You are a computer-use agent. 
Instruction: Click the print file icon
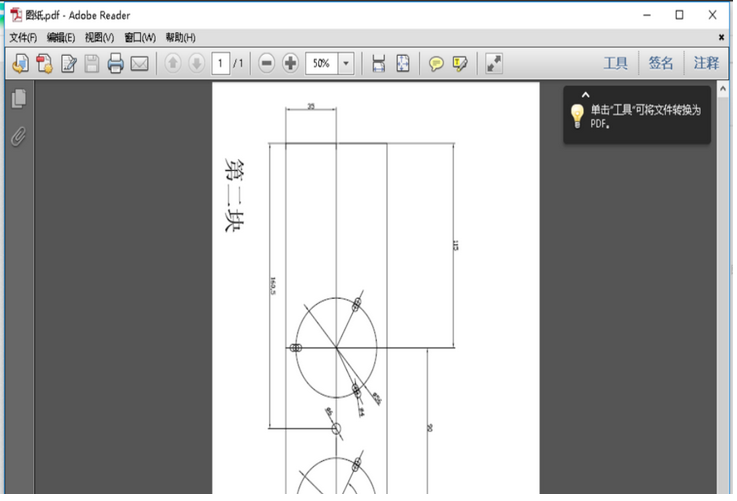115,64
